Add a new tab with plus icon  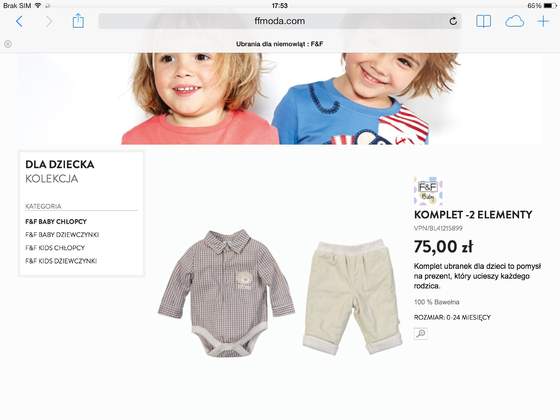pos(543,21)
